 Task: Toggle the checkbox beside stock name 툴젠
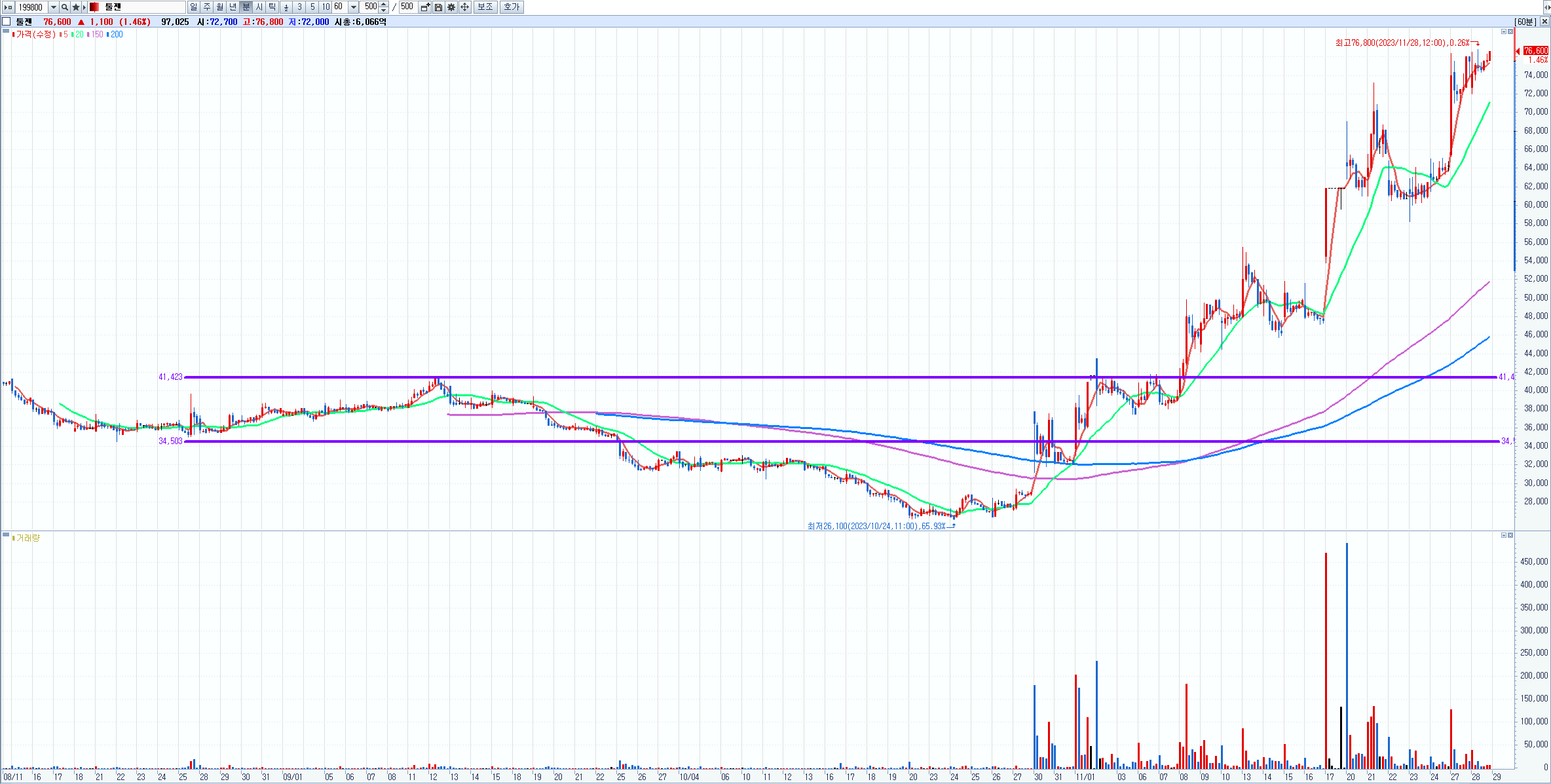click(7, 22)
